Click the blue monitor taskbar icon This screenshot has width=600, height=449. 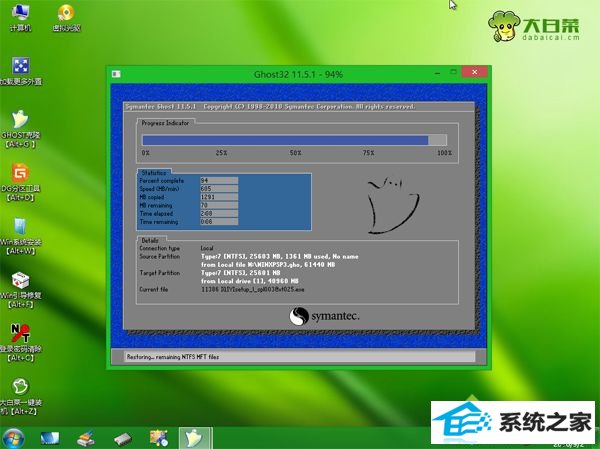[50, 439]
